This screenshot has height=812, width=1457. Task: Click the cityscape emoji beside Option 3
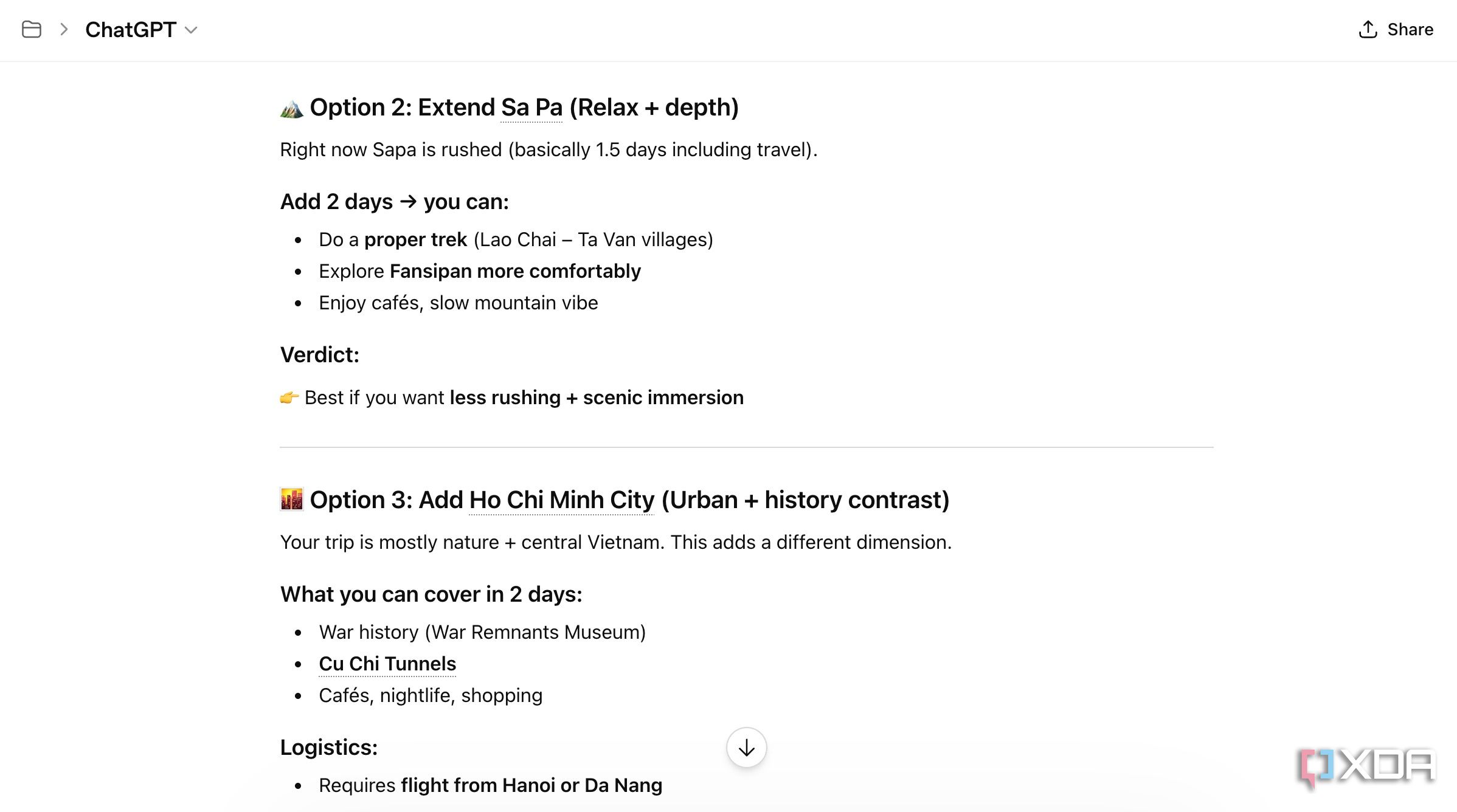tap(292, 500)
